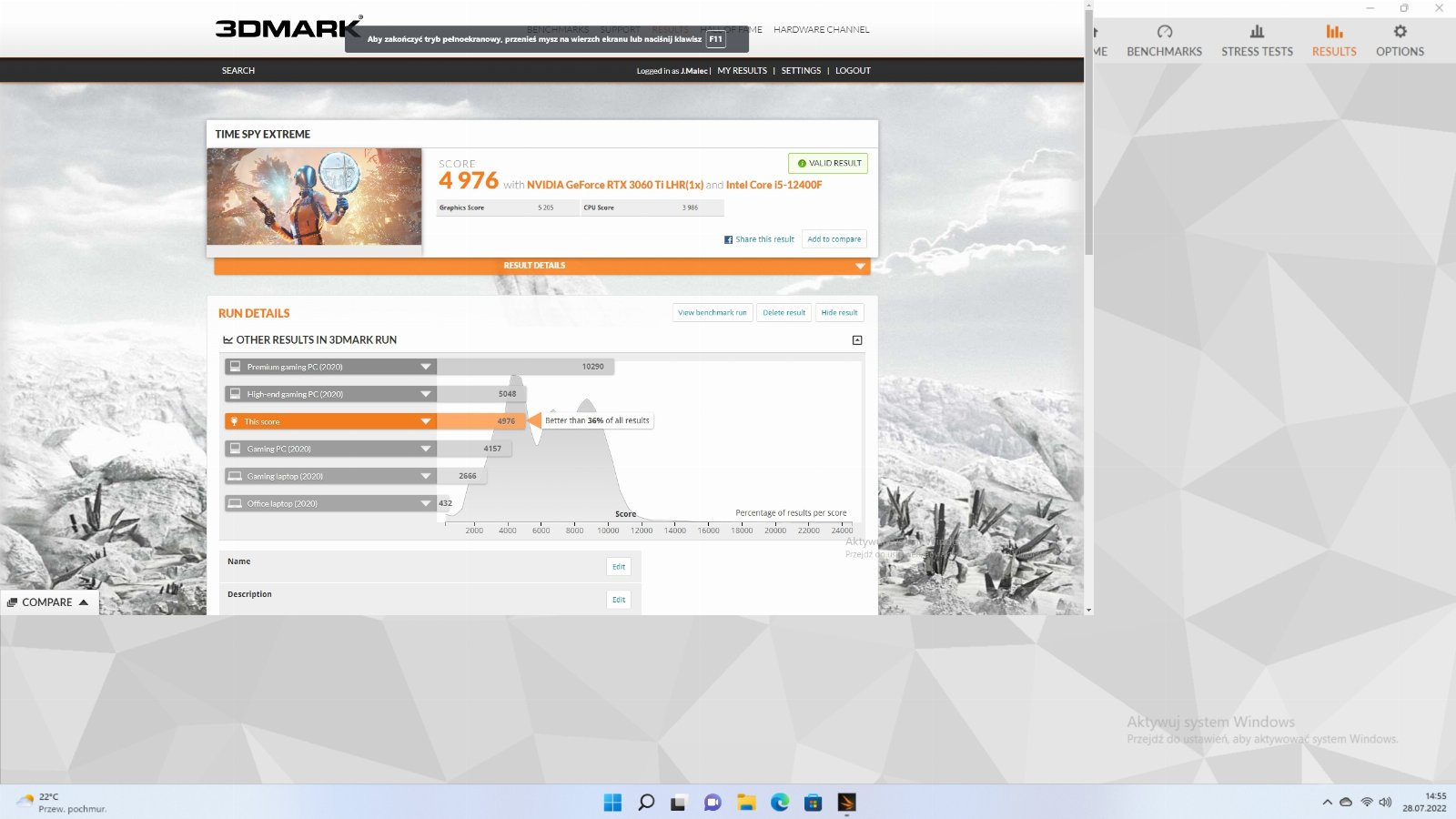Click Logout
This screenshot has height=819, width=1456.
tap(853, 70)
